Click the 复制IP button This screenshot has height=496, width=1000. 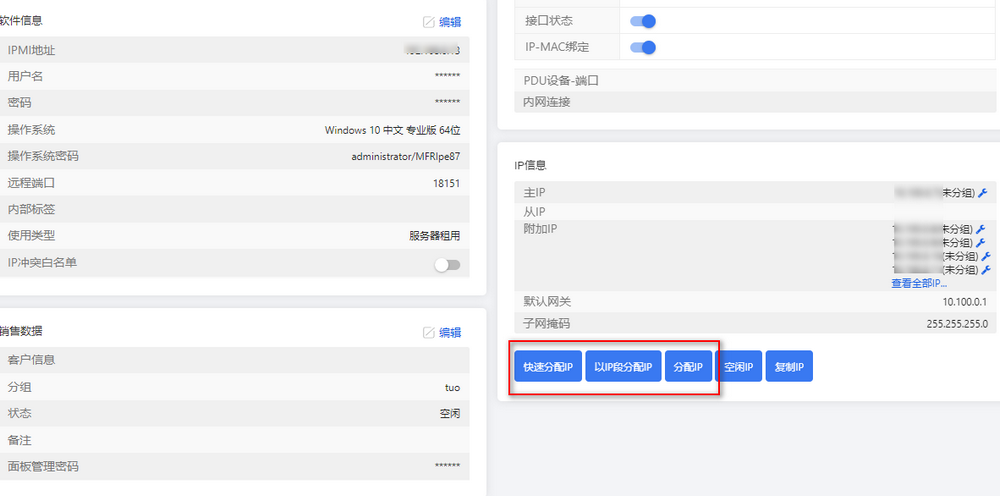pyautogui.click(x=789, y=367)
